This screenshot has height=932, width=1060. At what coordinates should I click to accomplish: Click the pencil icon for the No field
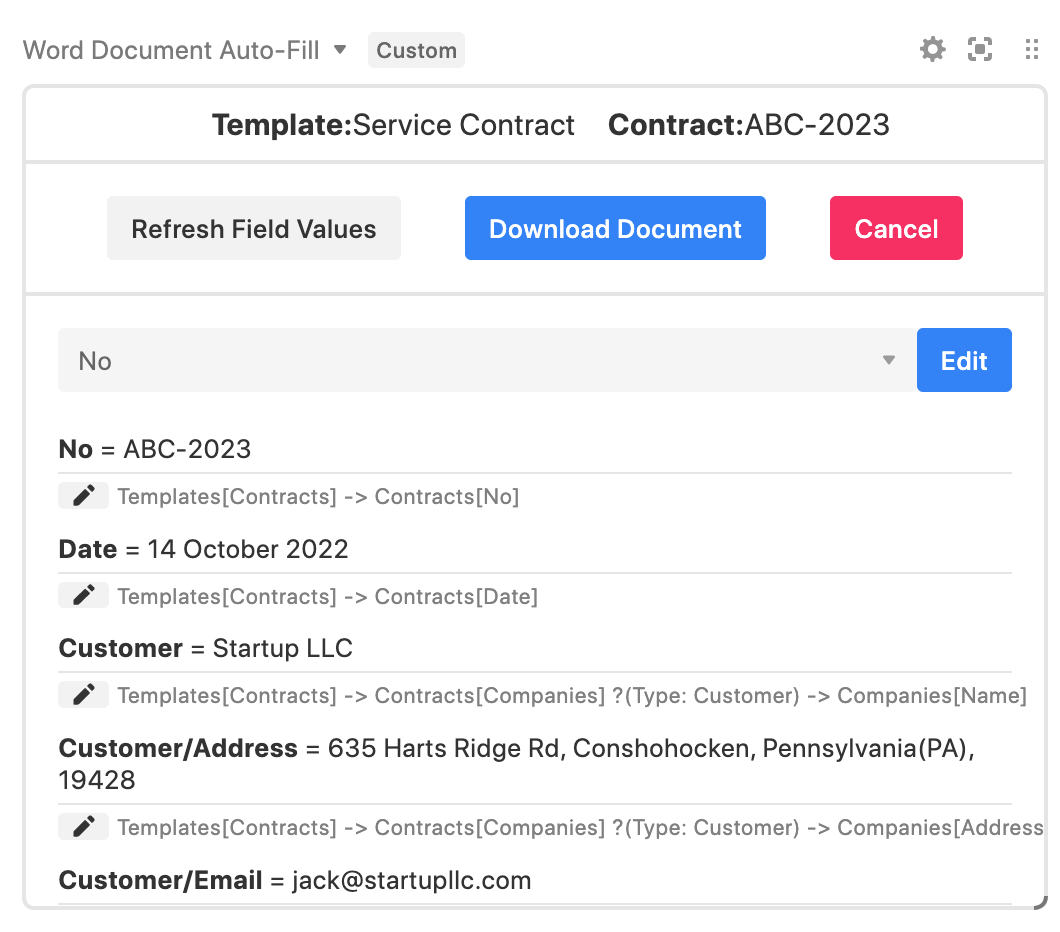(x=83, y=495)
